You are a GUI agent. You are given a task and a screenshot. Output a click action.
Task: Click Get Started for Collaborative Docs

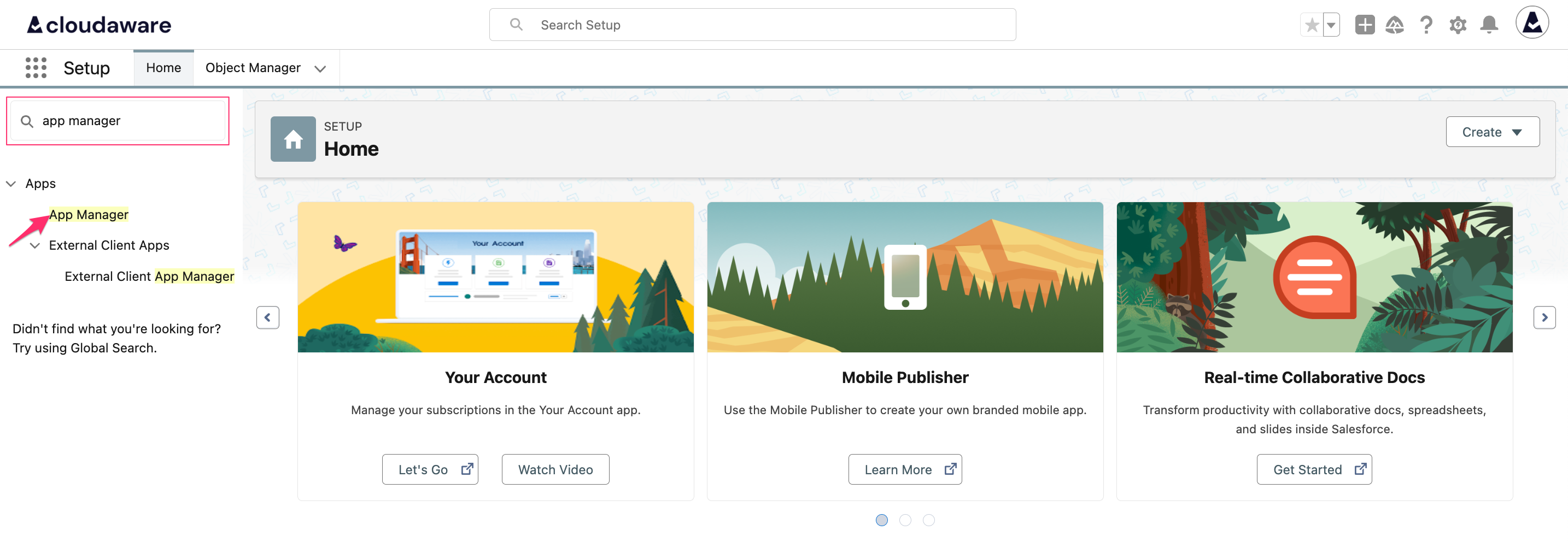click(1314, 469)
